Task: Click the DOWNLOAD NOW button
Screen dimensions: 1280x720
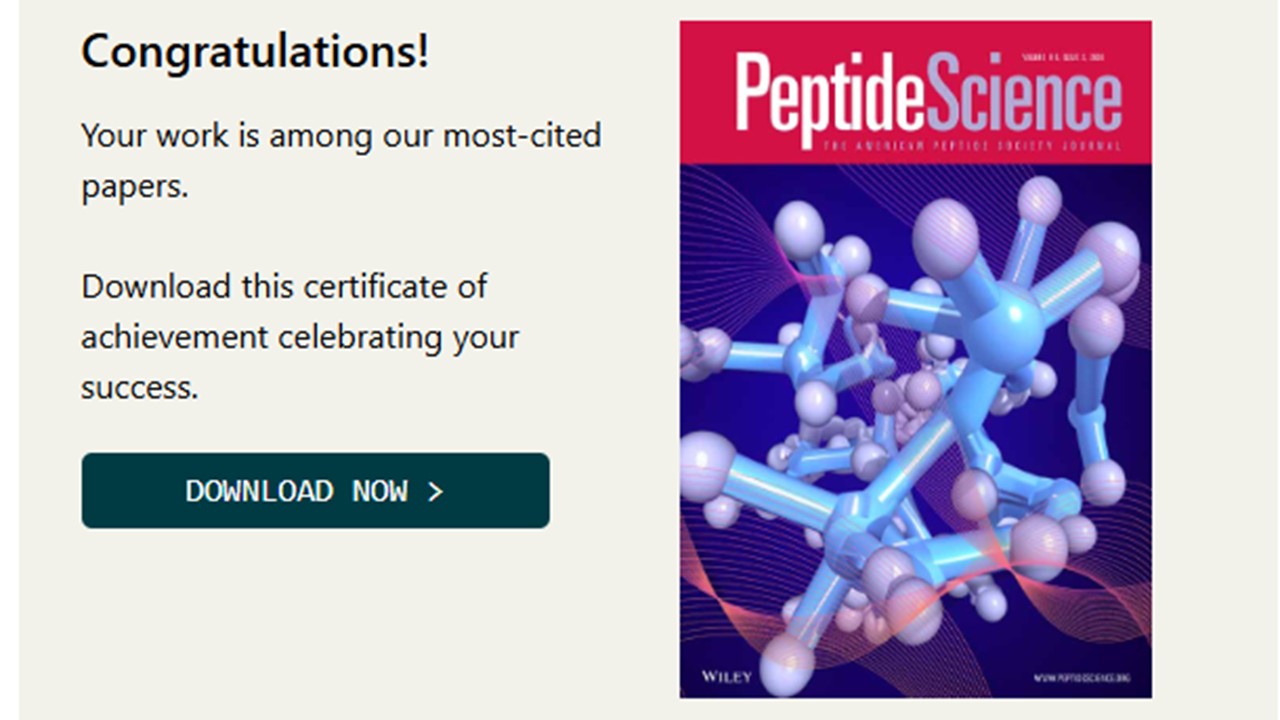Action: [315, 490]
